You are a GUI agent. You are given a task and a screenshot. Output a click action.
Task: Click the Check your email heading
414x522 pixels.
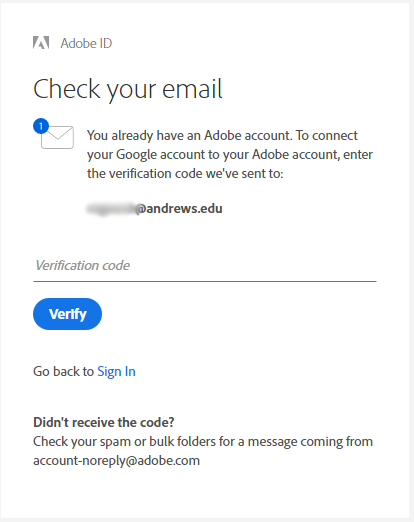[128, 89]
